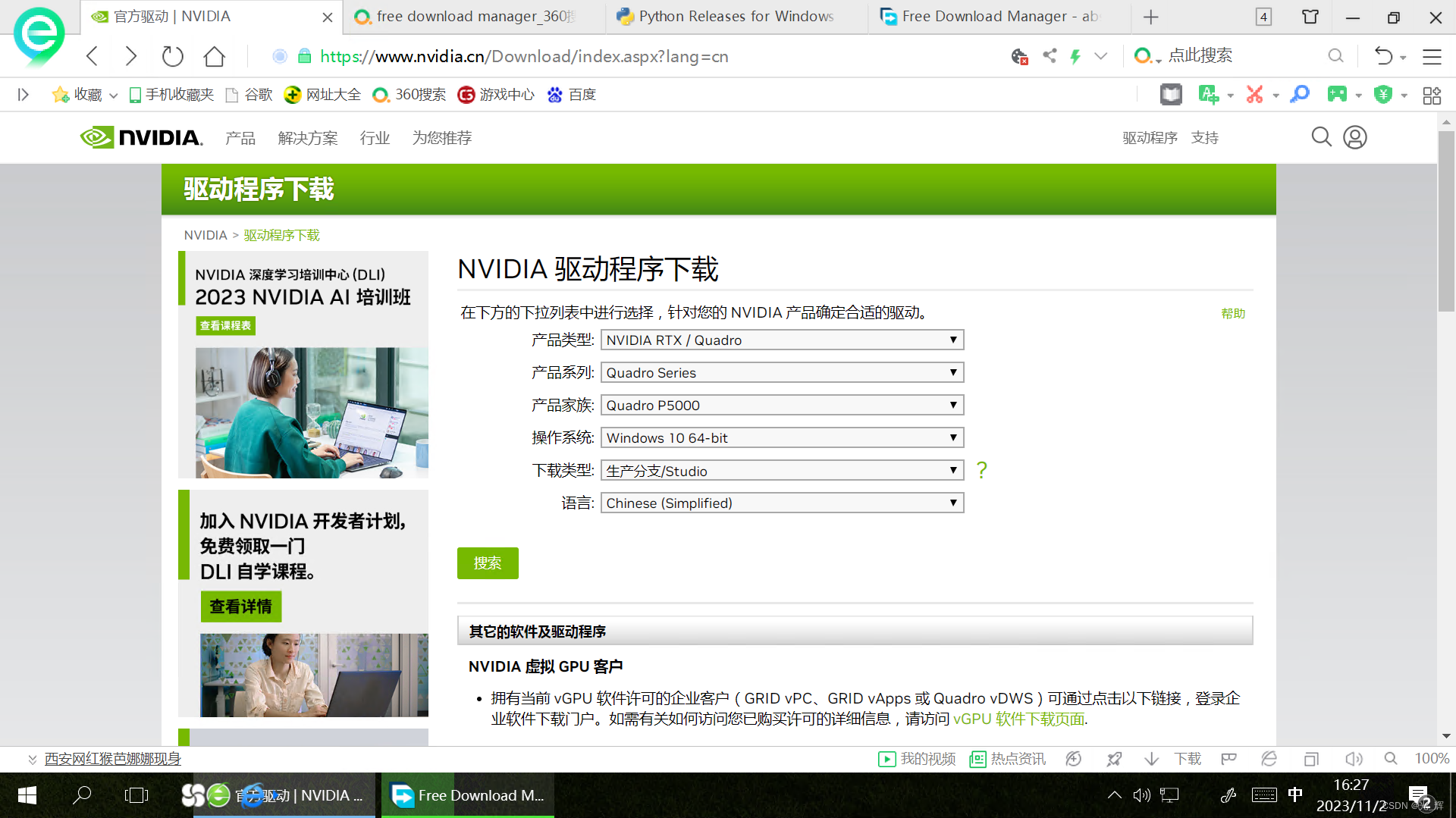Click the NVIDIA logo to go home

(141, 137)
